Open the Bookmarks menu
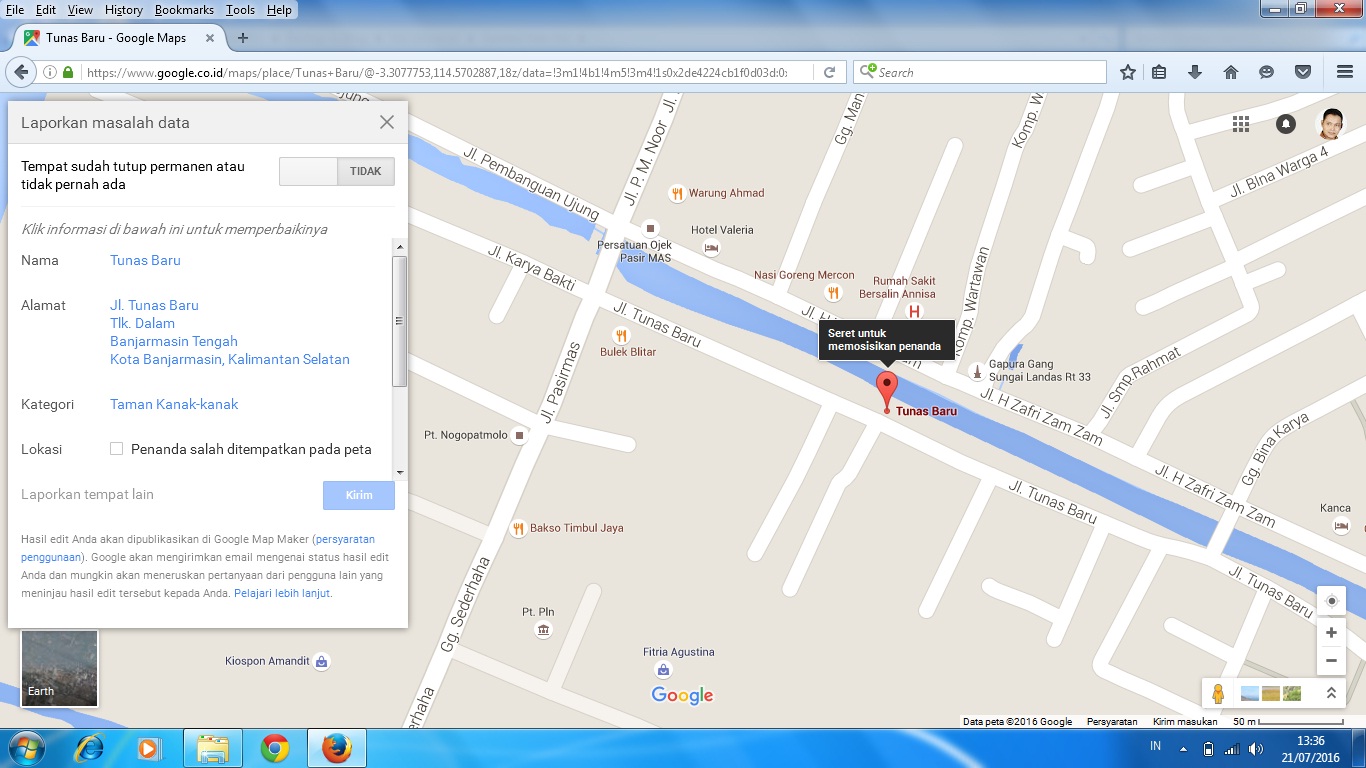Image resolution: width=1366 pixels, height=768 pixels. click(184, 10)
